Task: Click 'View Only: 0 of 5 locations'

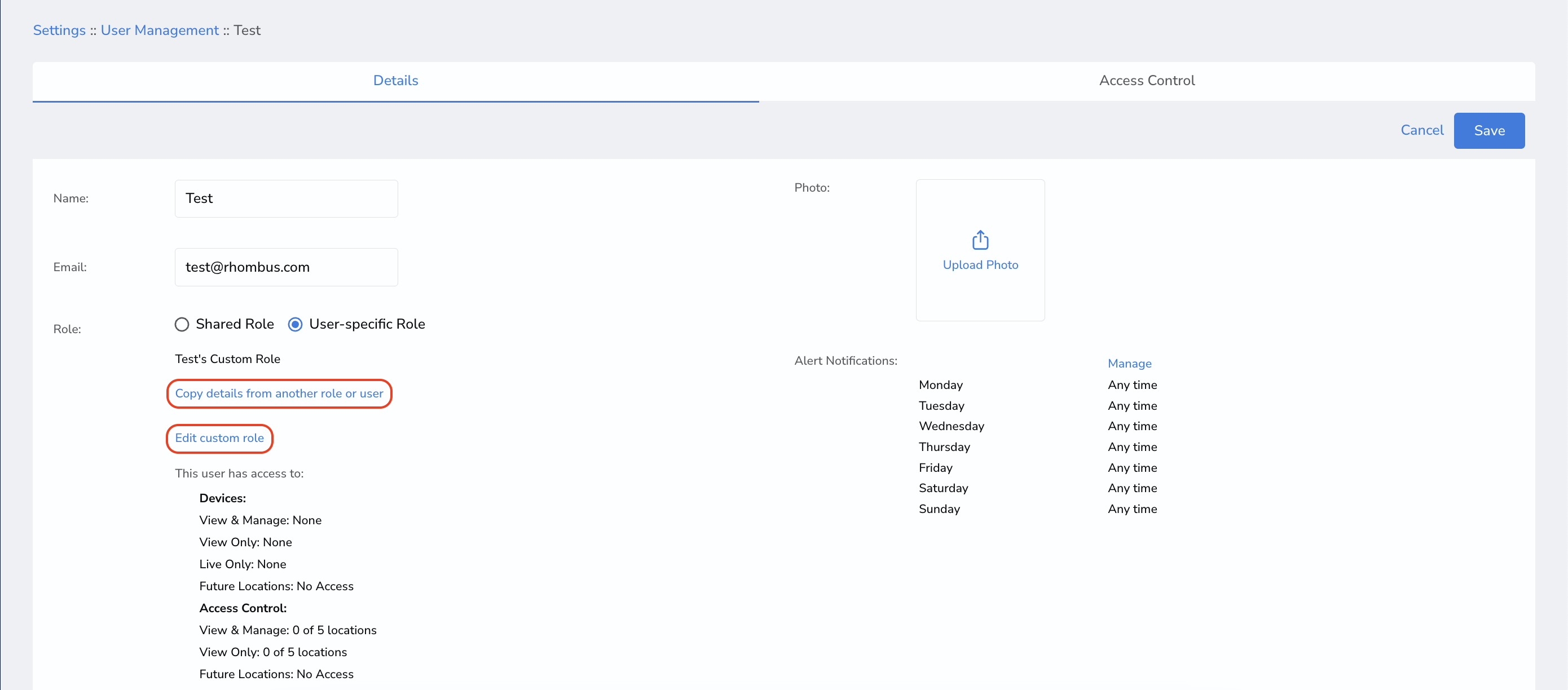Action: [x=274, y=652]
